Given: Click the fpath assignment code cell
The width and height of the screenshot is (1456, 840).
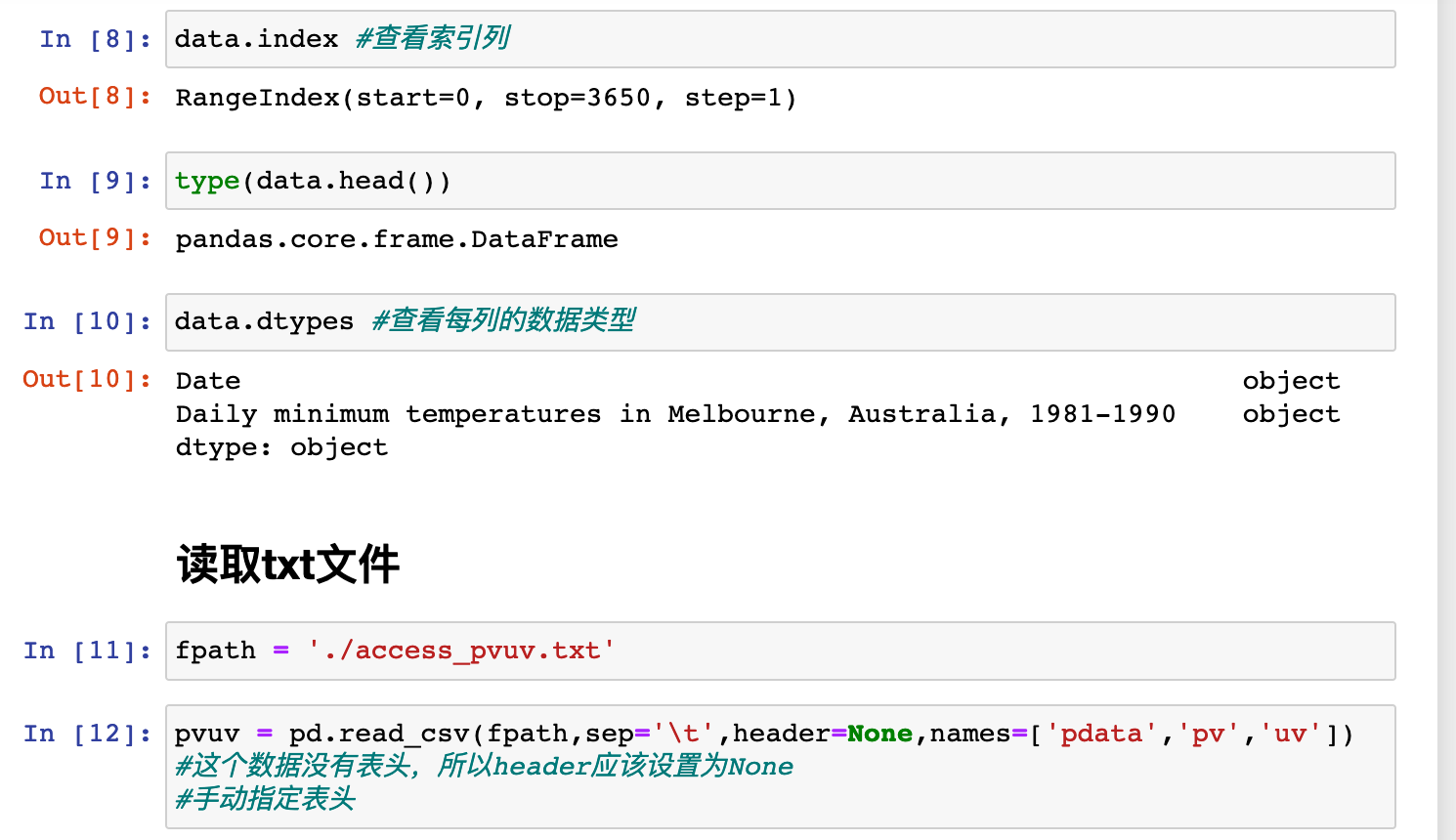Looking at the screenshot, I should click(x=391, y=650).
